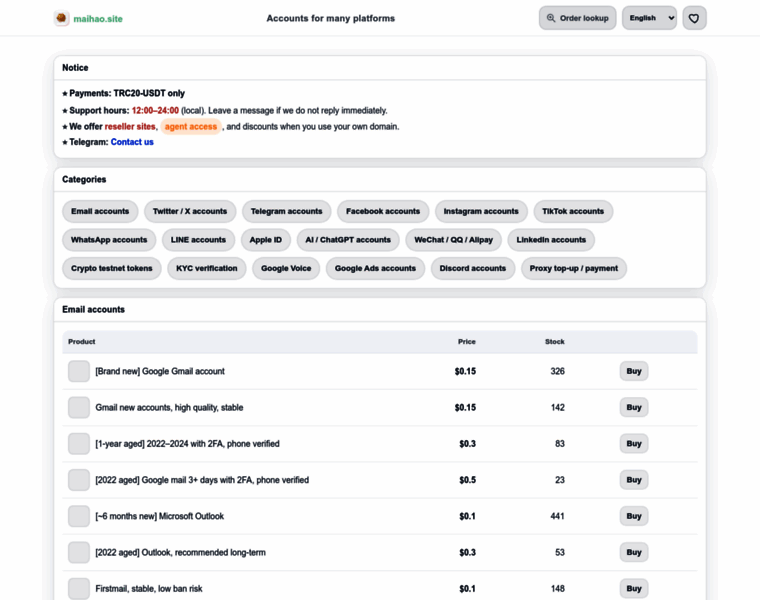The width and height of the screenshot is (760, 600).
Task: Click thumbnail beside Firstmail product
Action: [x=79, y=588]
